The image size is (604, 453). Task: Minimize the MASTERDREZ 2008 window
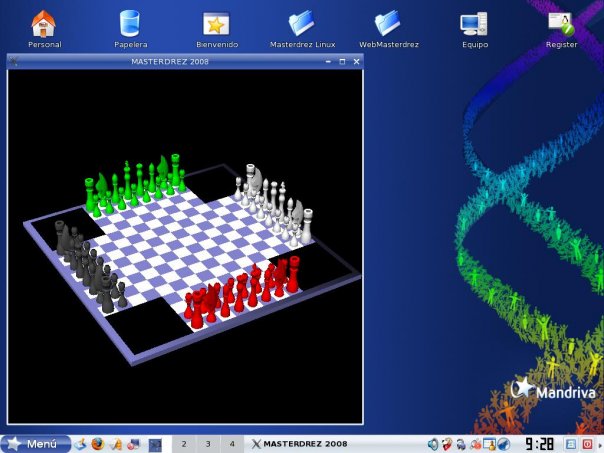[x=328, y=62]
